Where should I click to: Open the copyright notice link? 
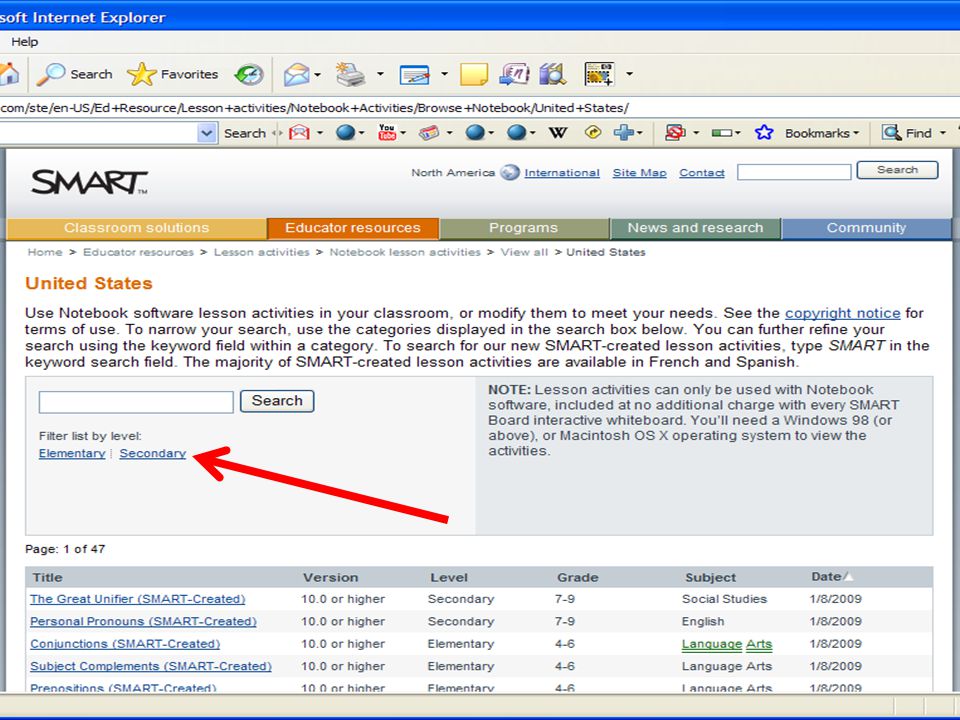click(842, 313)
